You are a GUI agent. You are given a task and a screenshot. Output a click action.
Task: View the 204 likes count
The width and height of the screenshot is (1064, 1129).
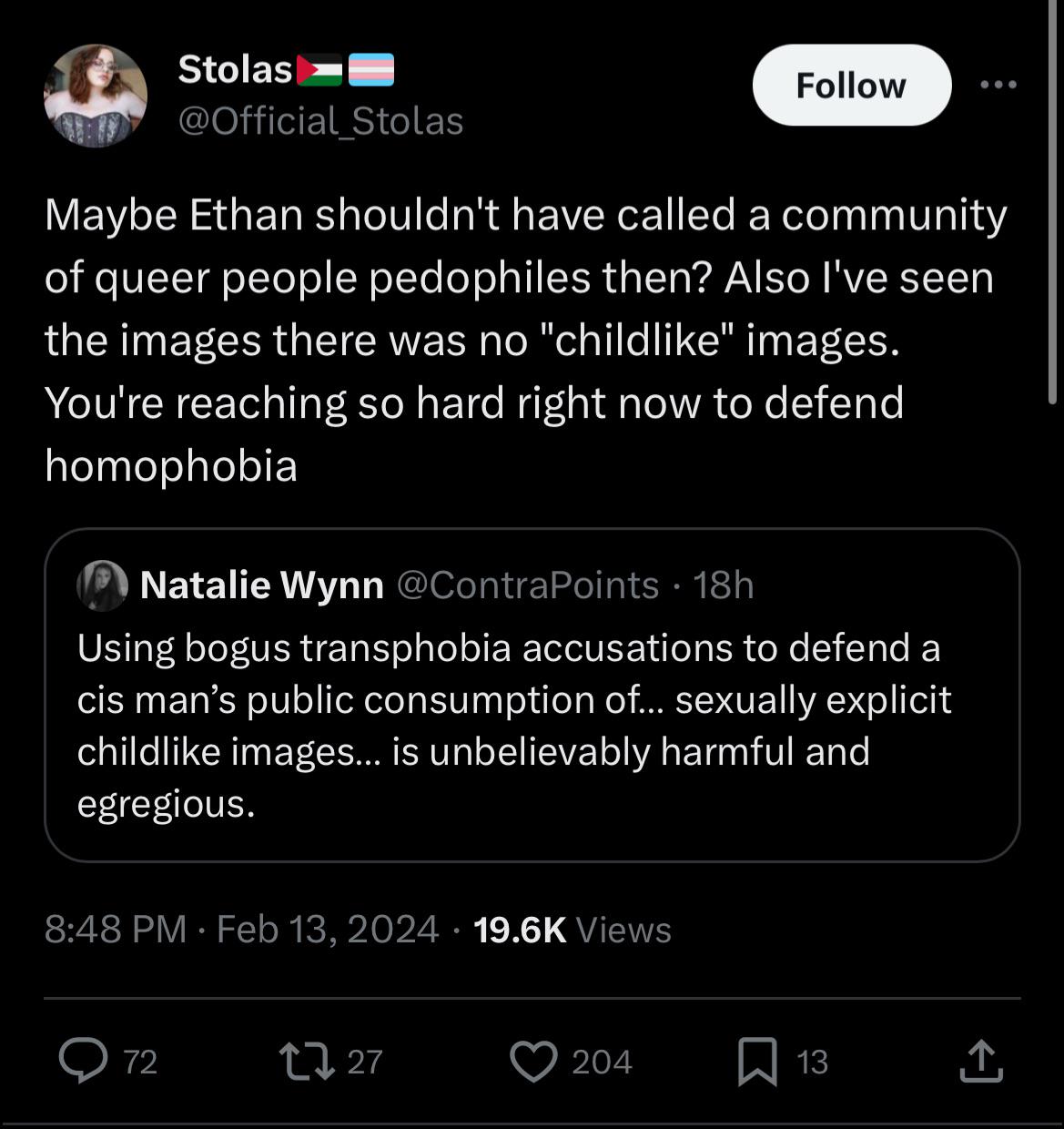[x=602, y=1063]
